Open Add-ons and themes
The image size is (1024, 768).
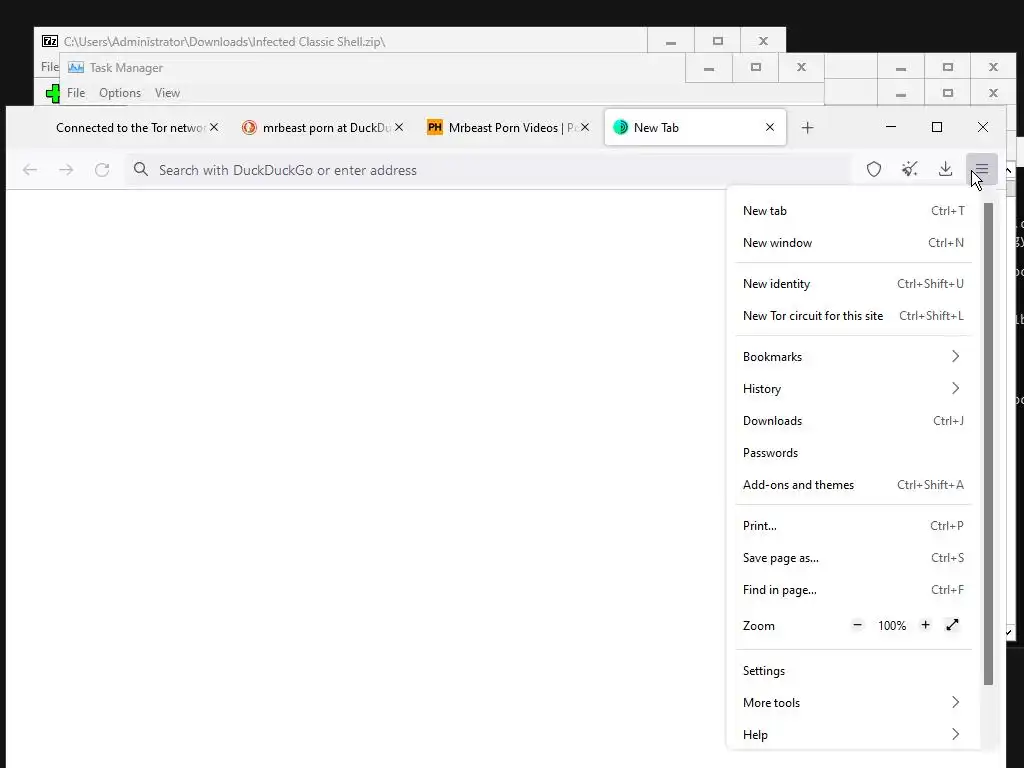(854, 485)
